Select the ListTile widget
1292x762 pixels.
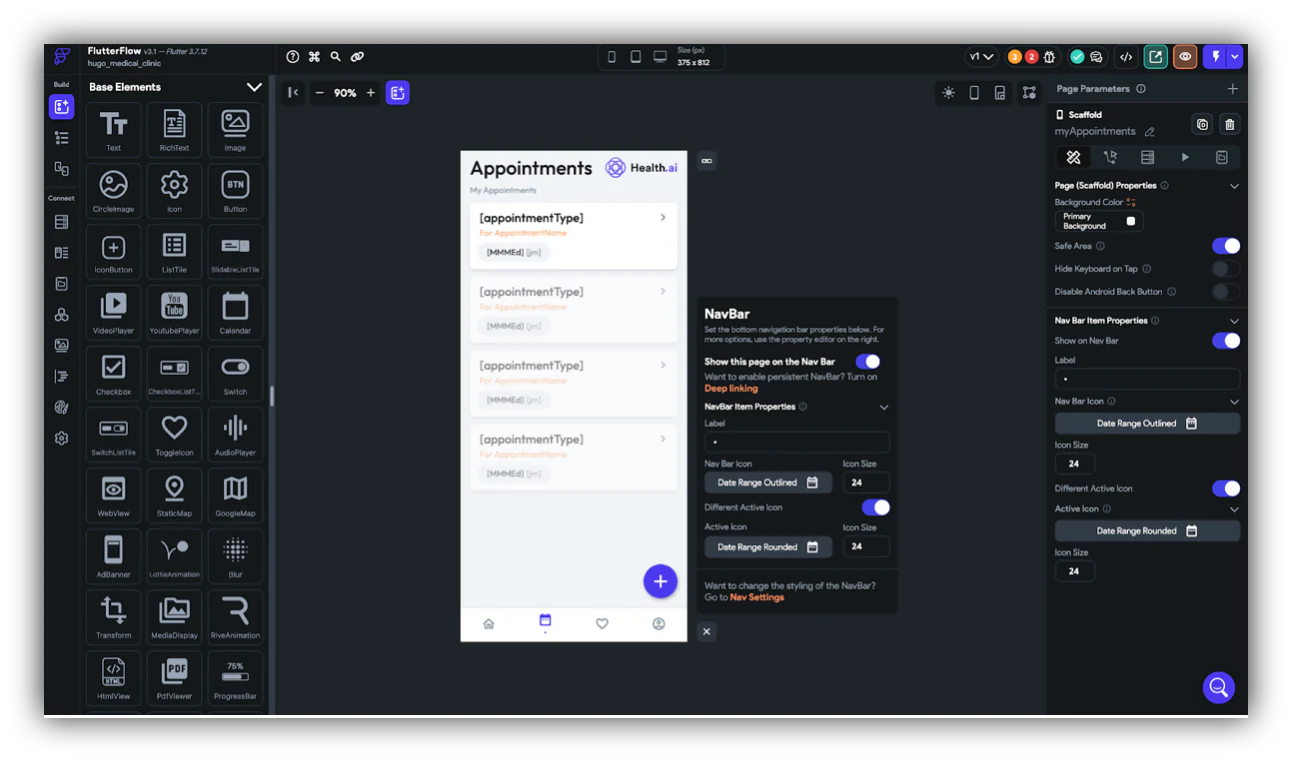coord(174,252)
